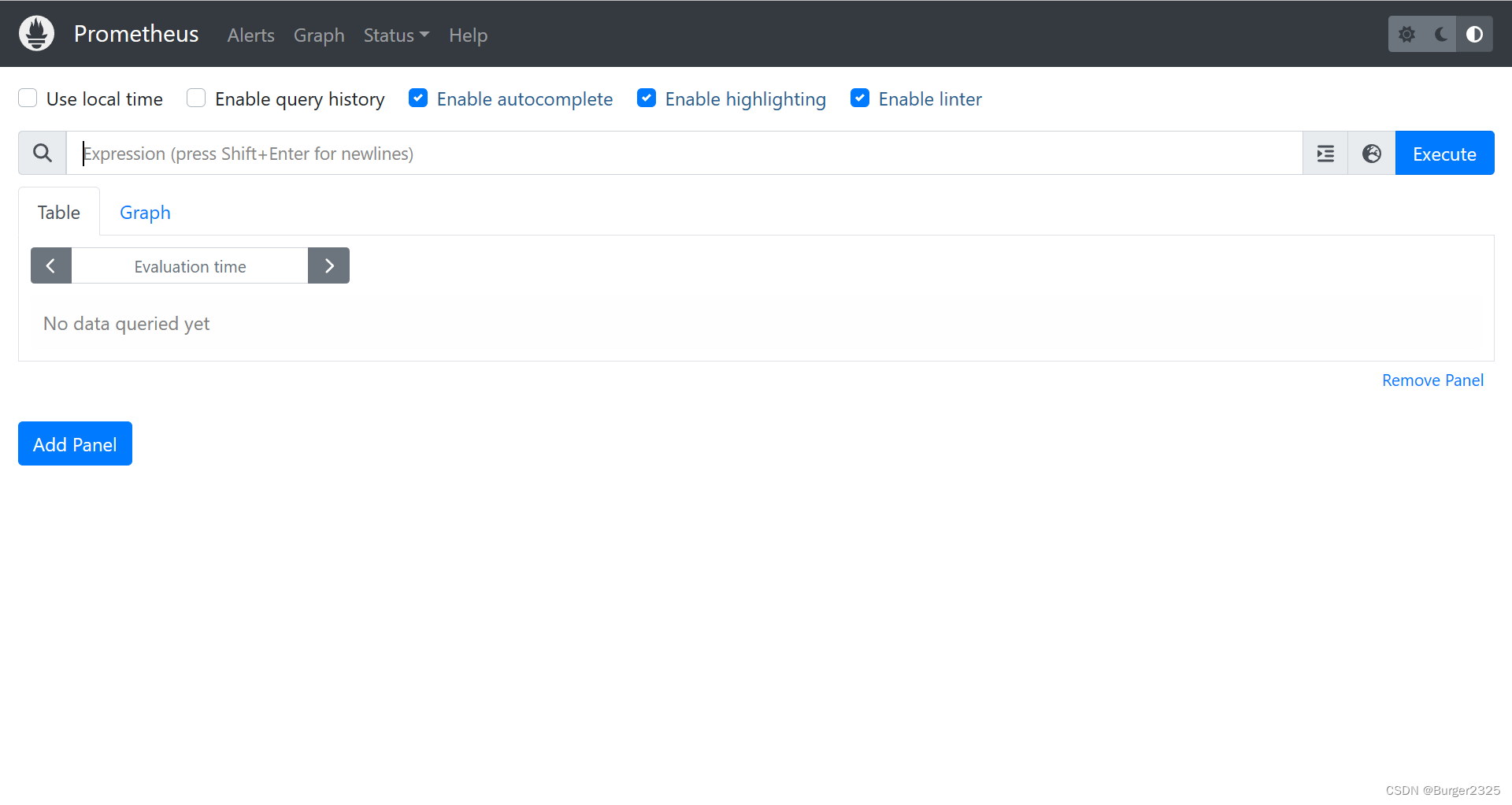Screen dimensions: 1512x805
Task: Enable query history checkbox
Action: tap(196, 98)
